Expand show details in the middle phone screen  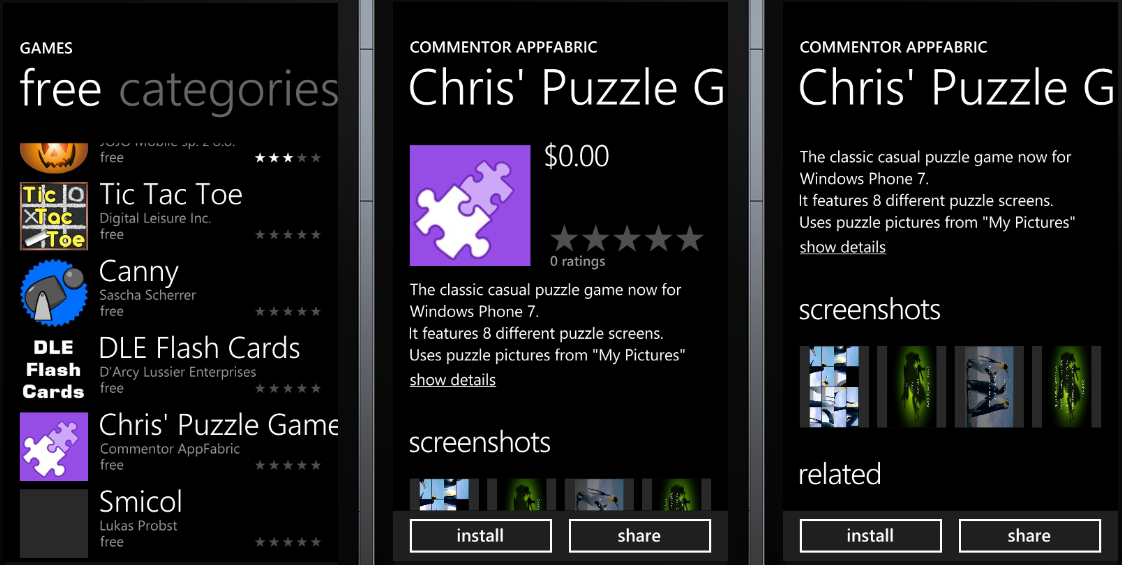tap(452, 380)
